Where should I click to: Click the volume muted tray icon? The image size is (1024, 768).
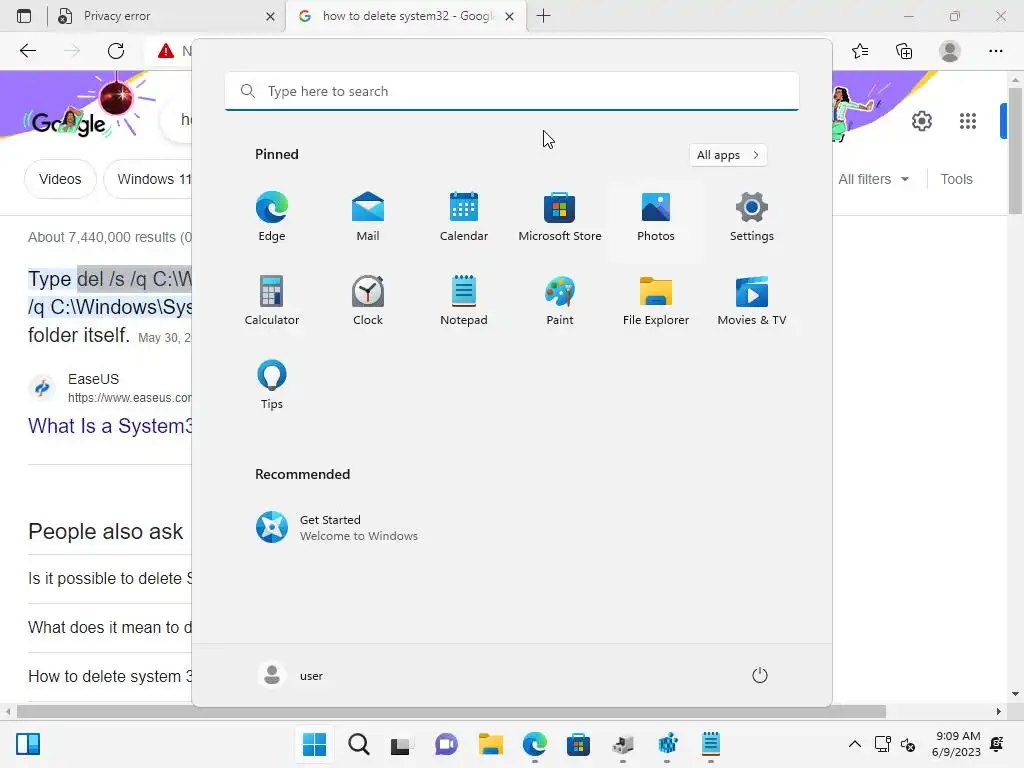pyautogui.click(x=908, y=744)
